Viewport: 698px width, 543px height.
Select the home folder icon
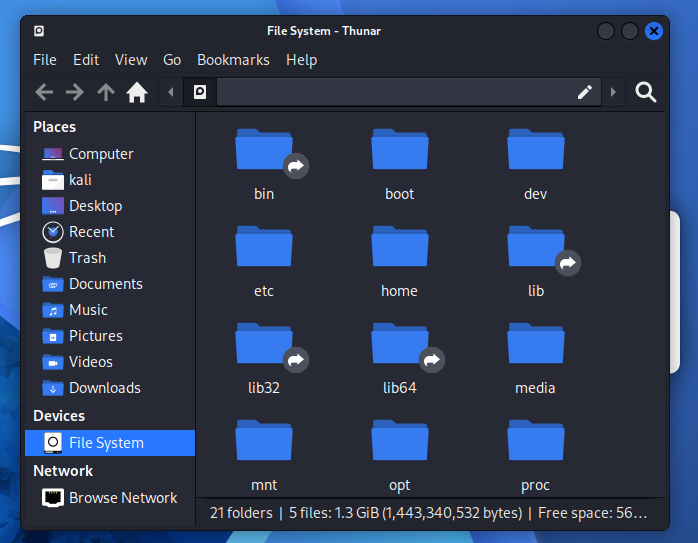click(400, 247)
